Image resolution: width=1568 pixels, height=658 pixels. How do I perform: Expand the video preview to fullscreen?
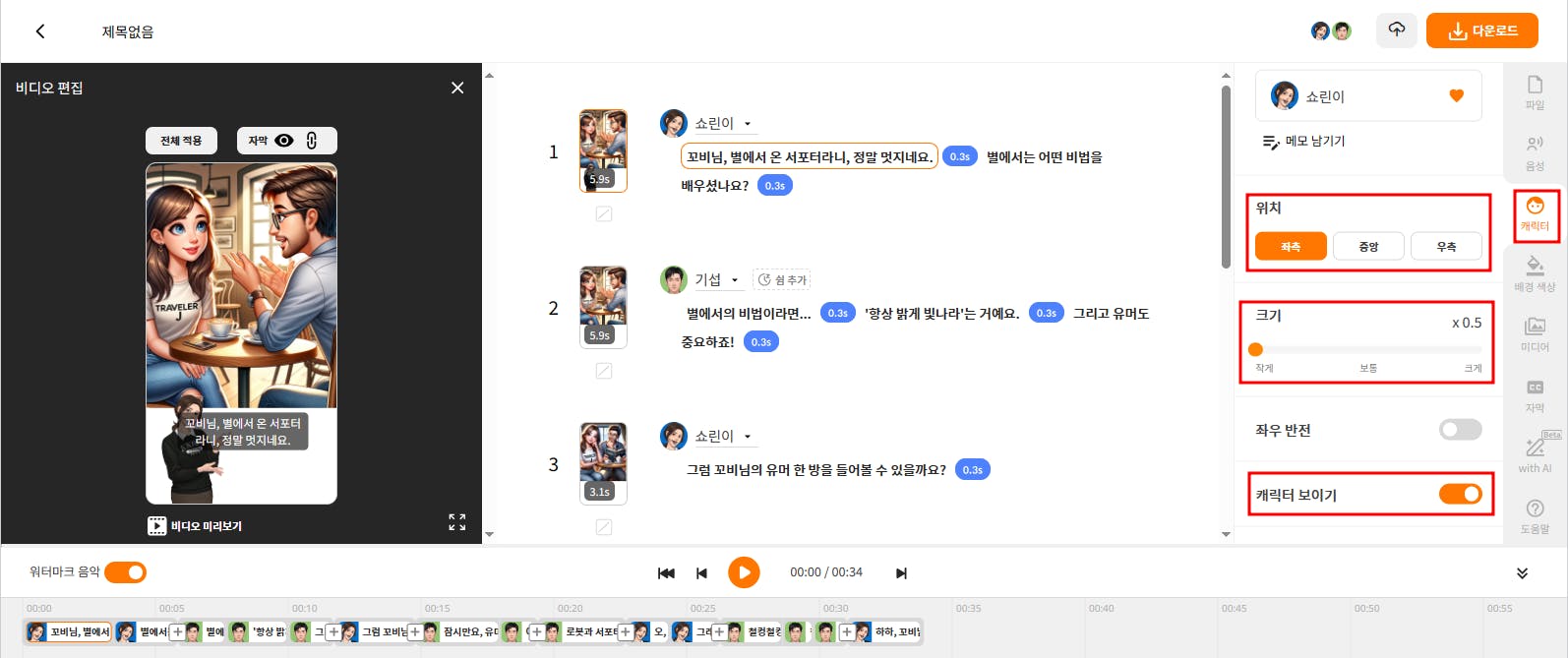click(x=457, y=522)
